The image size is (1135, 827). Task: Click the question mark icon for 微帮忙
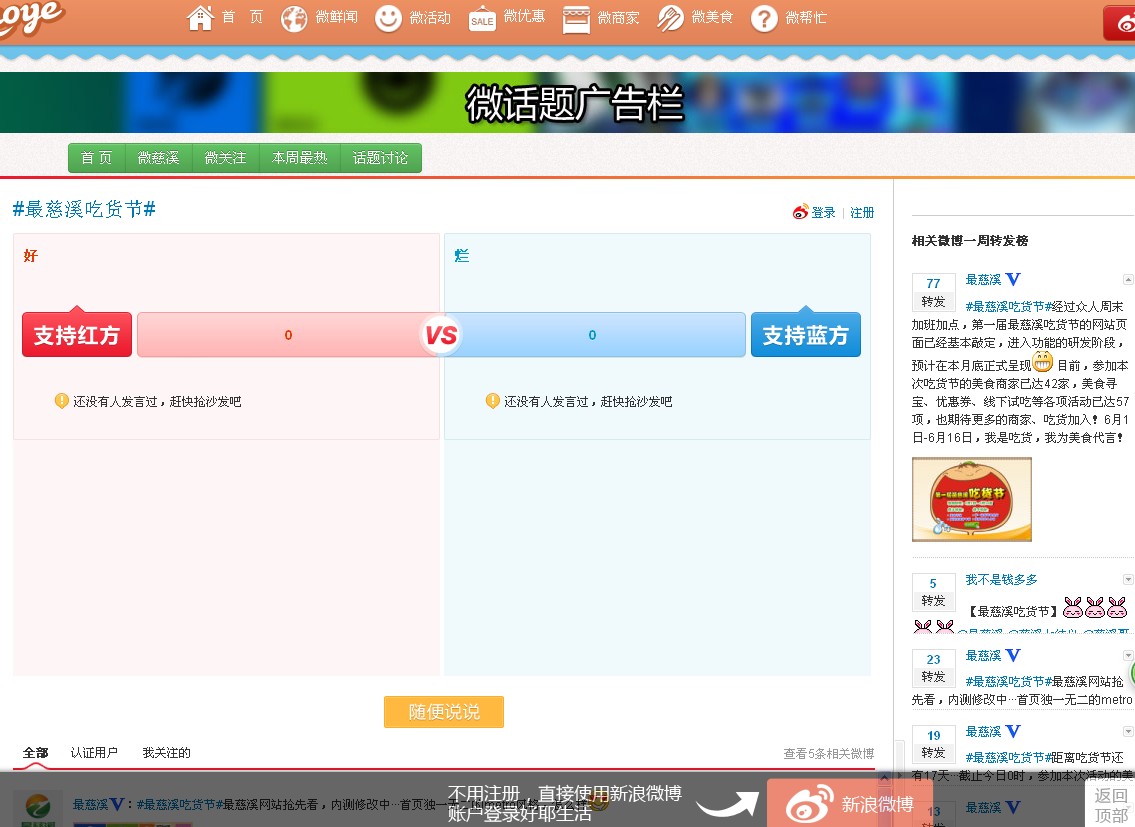764,18
